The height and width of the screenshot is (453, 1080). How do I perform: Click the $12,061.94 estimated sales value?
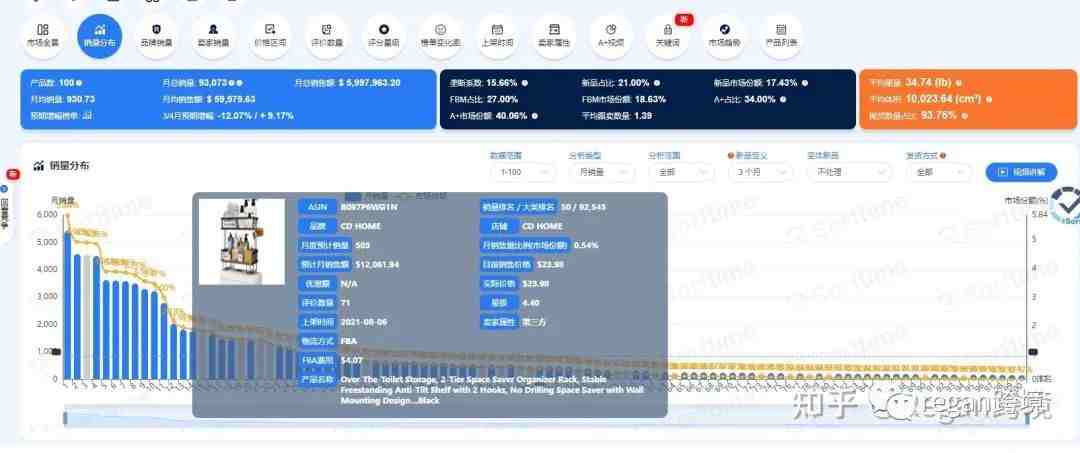[x=377, y=264]
